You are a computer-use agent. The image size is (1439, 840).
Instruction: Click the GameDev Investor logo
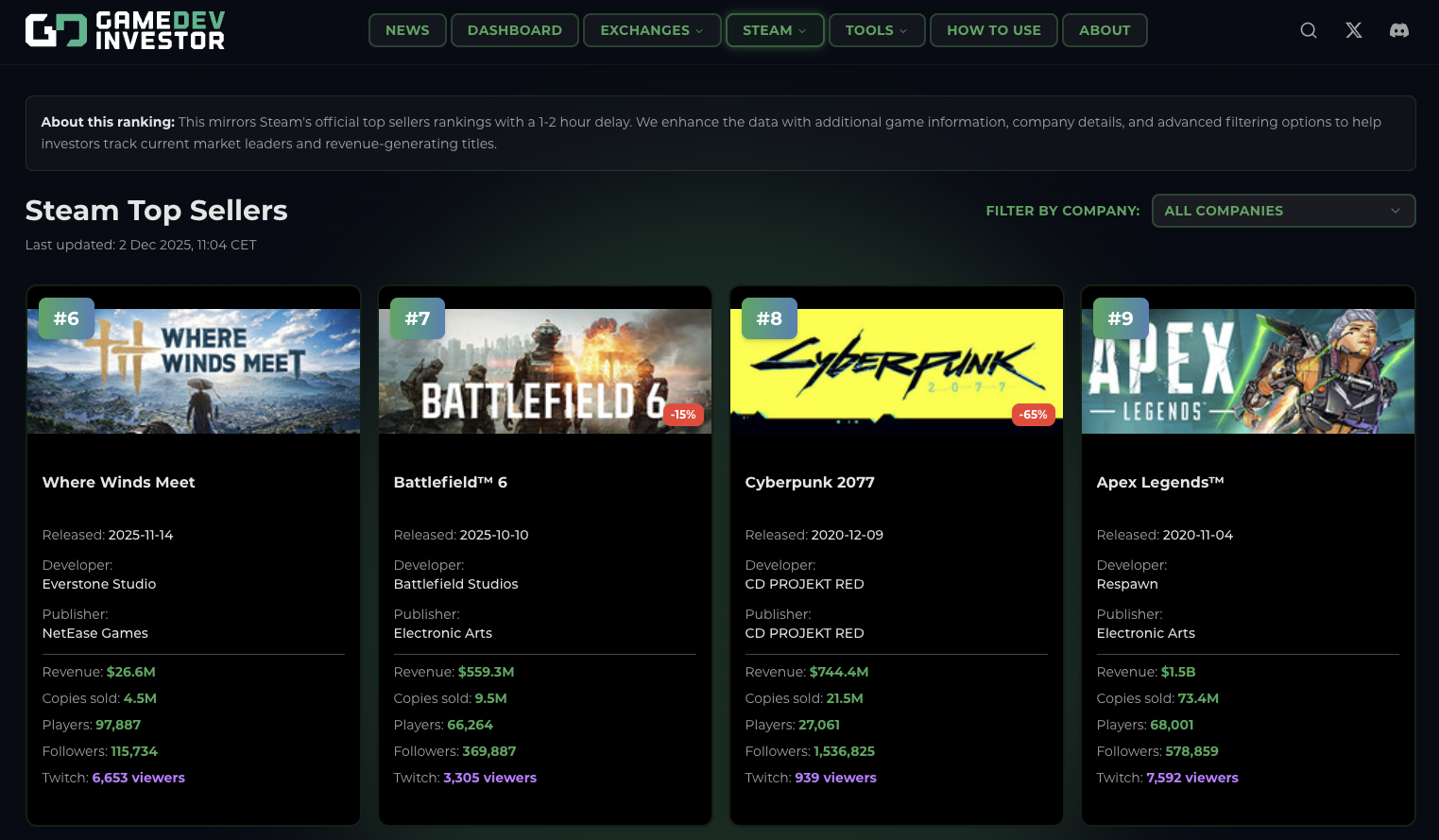[x=124, y=29]
